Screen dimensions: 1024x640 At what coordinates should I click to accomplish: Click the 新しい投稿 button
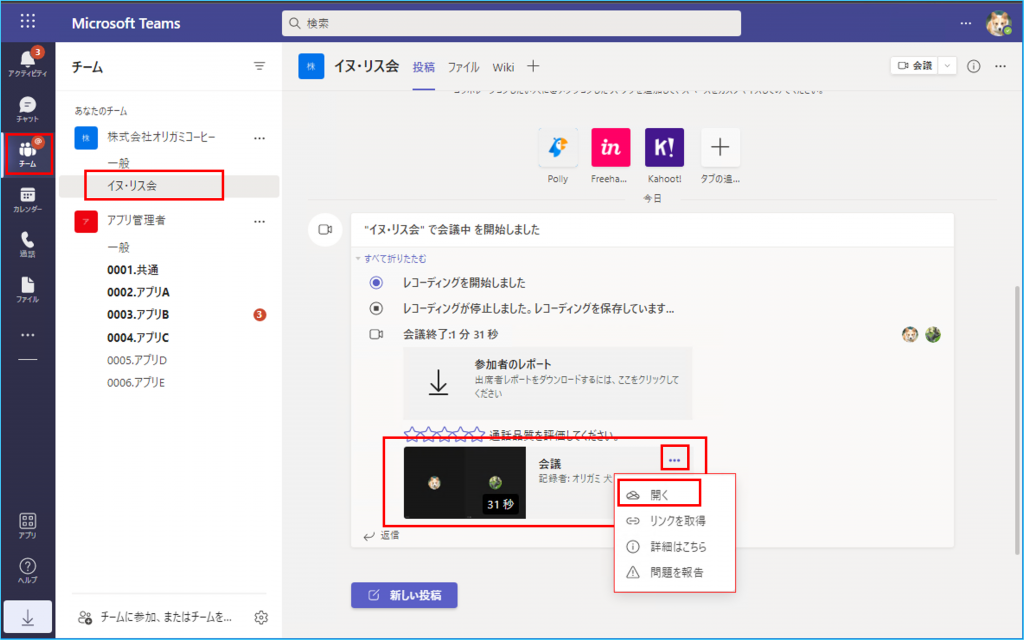404,595
